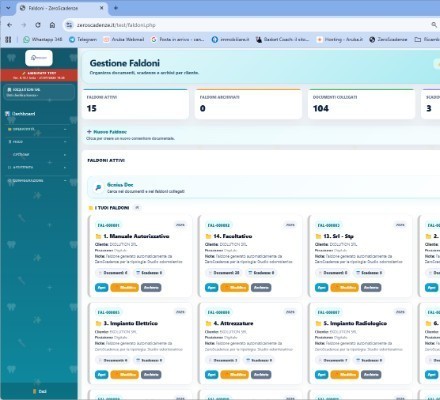Go back with the browser back arrow
Viewport: 440px width, 400px height.
[x=9, y=25]
